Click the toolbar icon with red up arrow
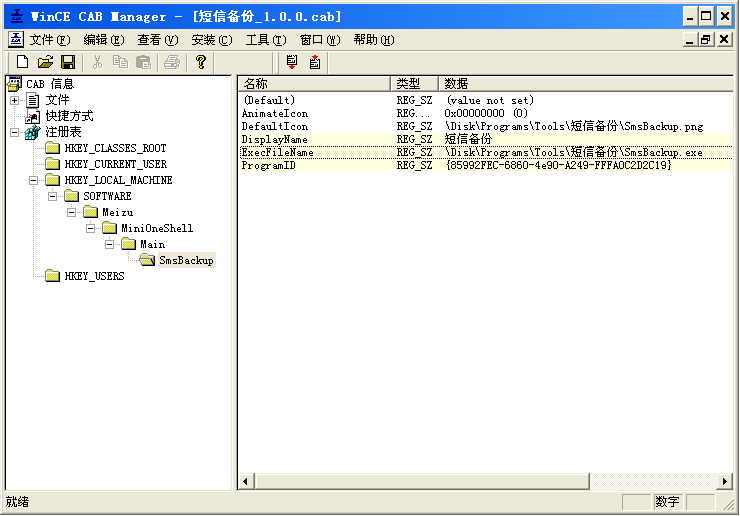This screenshot has width=740, height=516. pyautogui.click(x=315, y=62)
